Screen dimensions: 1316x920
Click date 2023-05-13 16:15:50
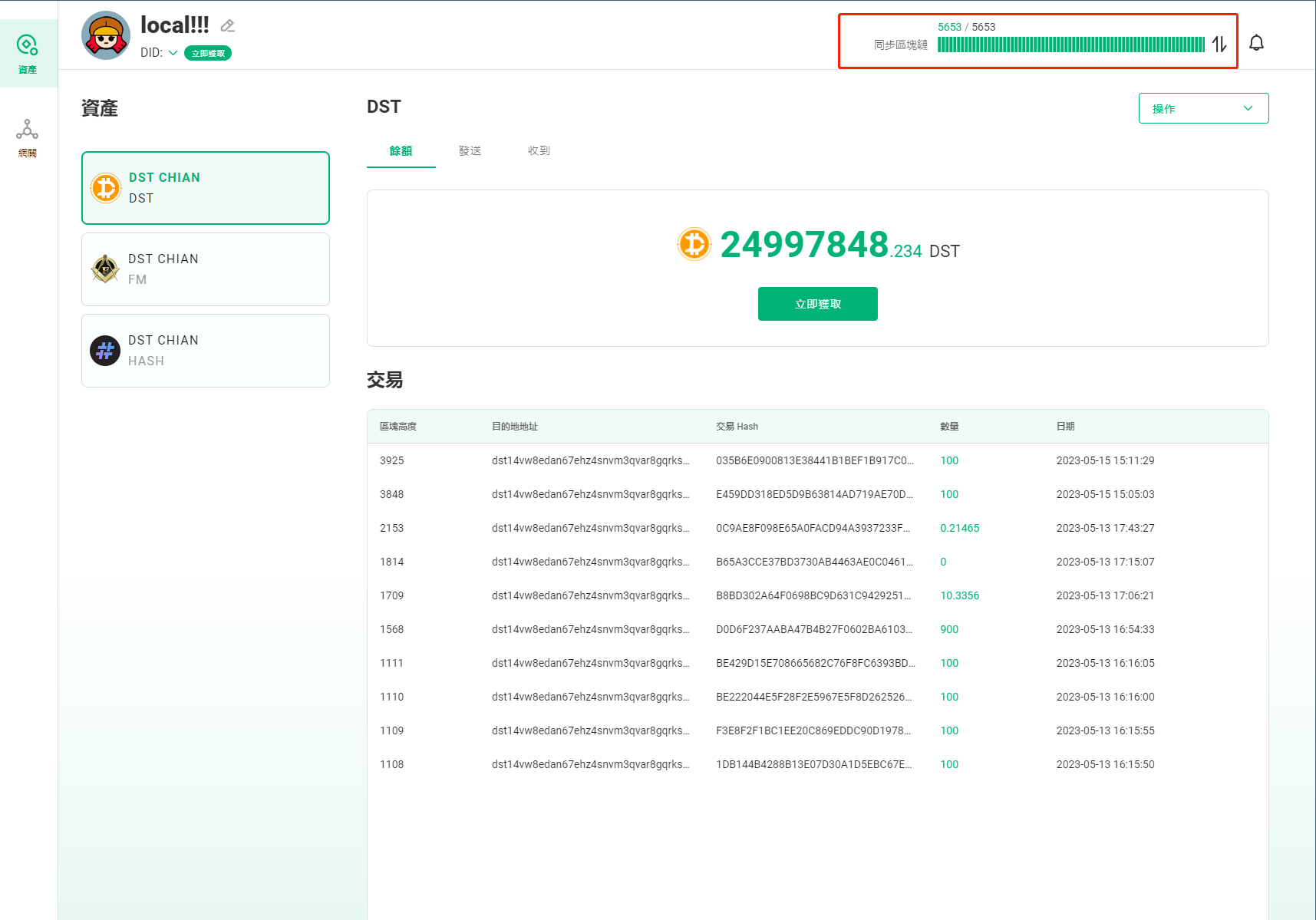point(1105,764)
